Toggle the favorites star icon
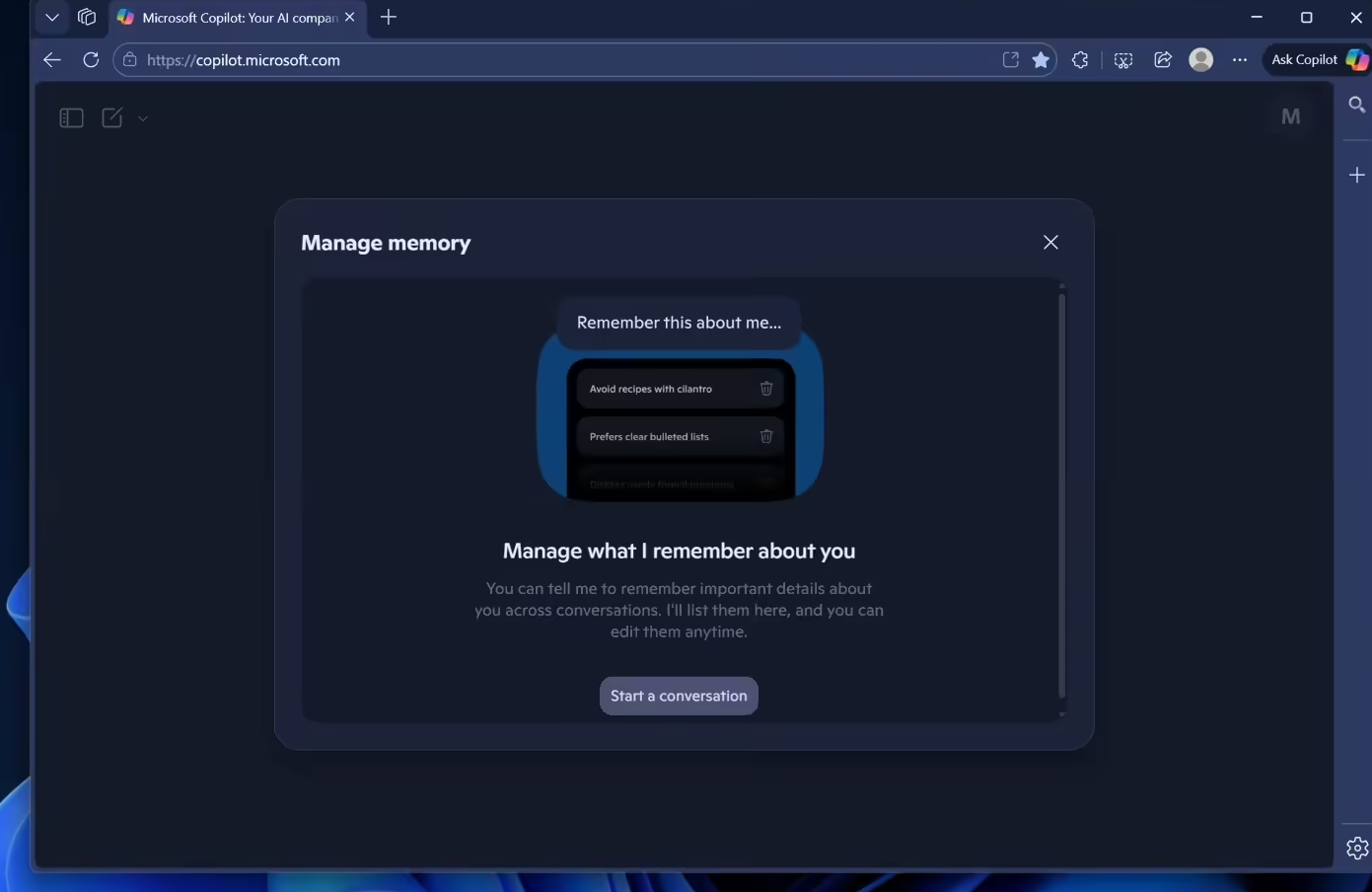The width and height of the screenshot is (1372, 892). (1041, 60)
